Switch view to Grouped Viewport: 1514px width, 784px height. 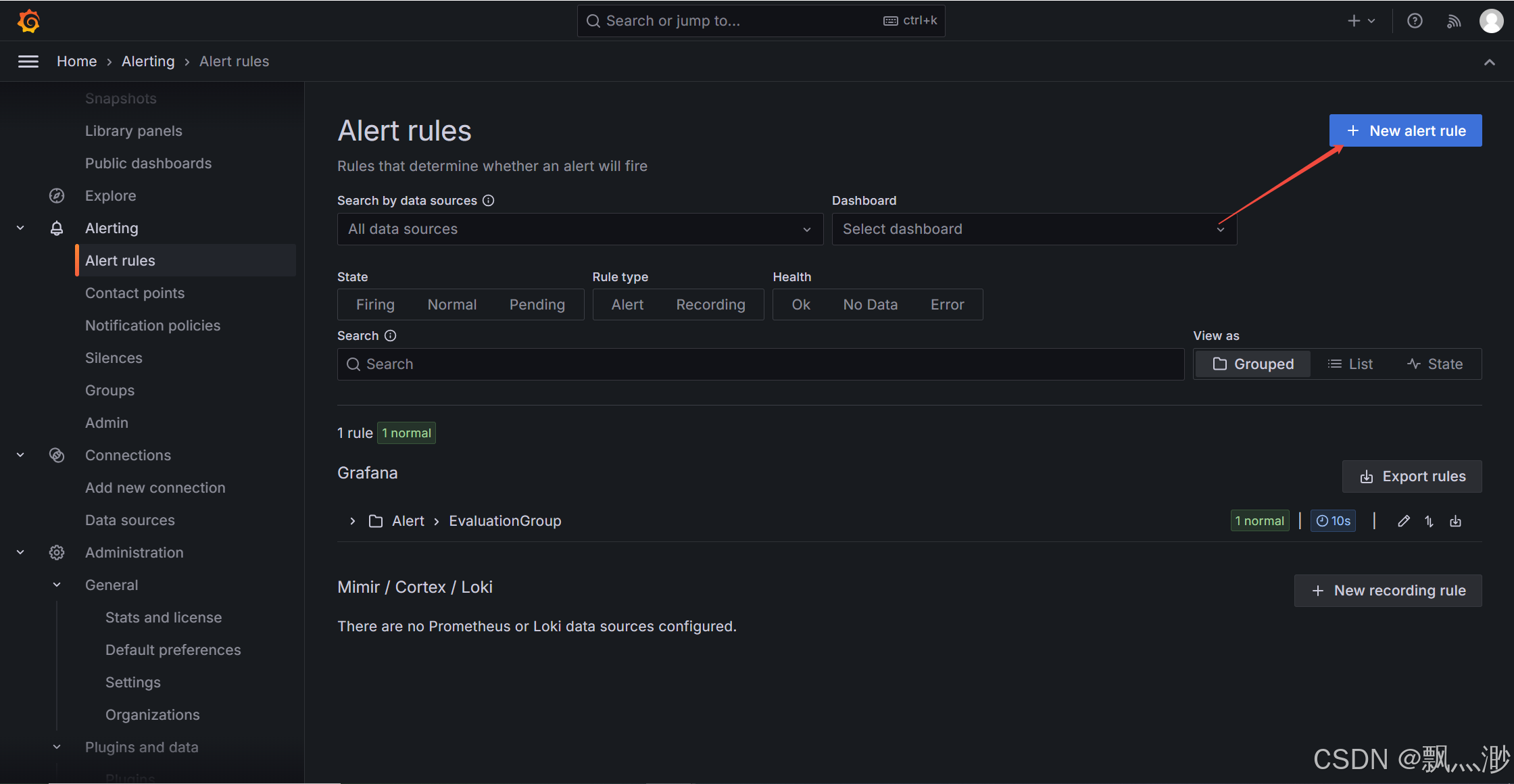pos(1253,364)
